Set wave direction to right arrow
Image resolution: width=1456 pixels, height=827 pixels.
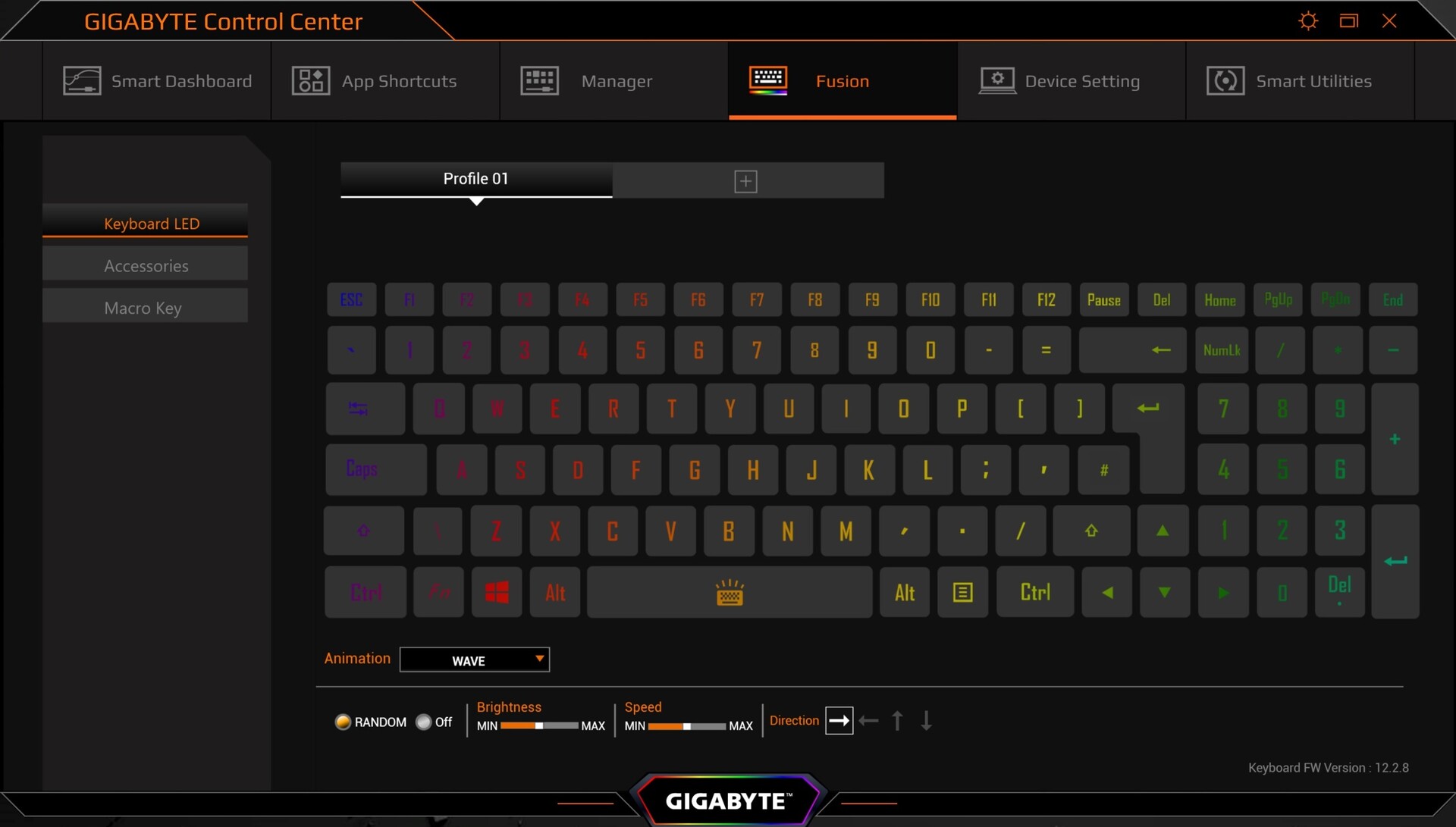point(839,721)
